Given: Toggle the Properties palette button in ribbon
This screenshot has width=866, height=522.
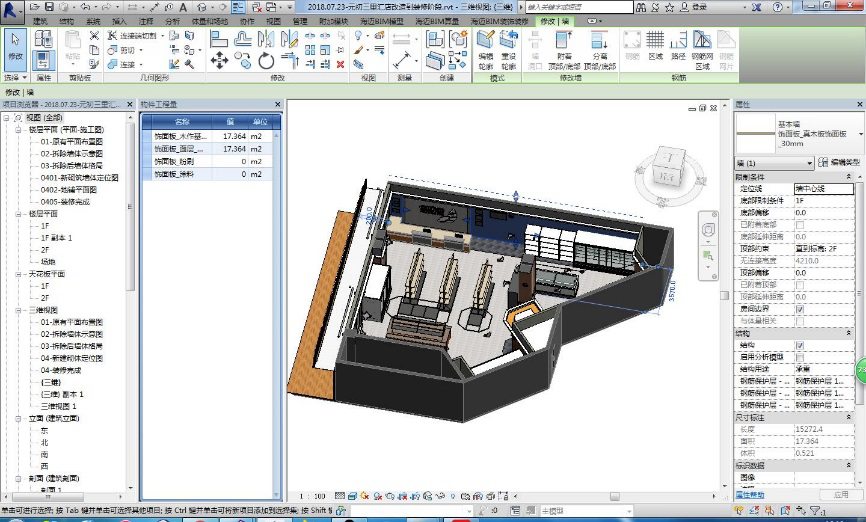Looking at the screenshot, I should (44, 59).
